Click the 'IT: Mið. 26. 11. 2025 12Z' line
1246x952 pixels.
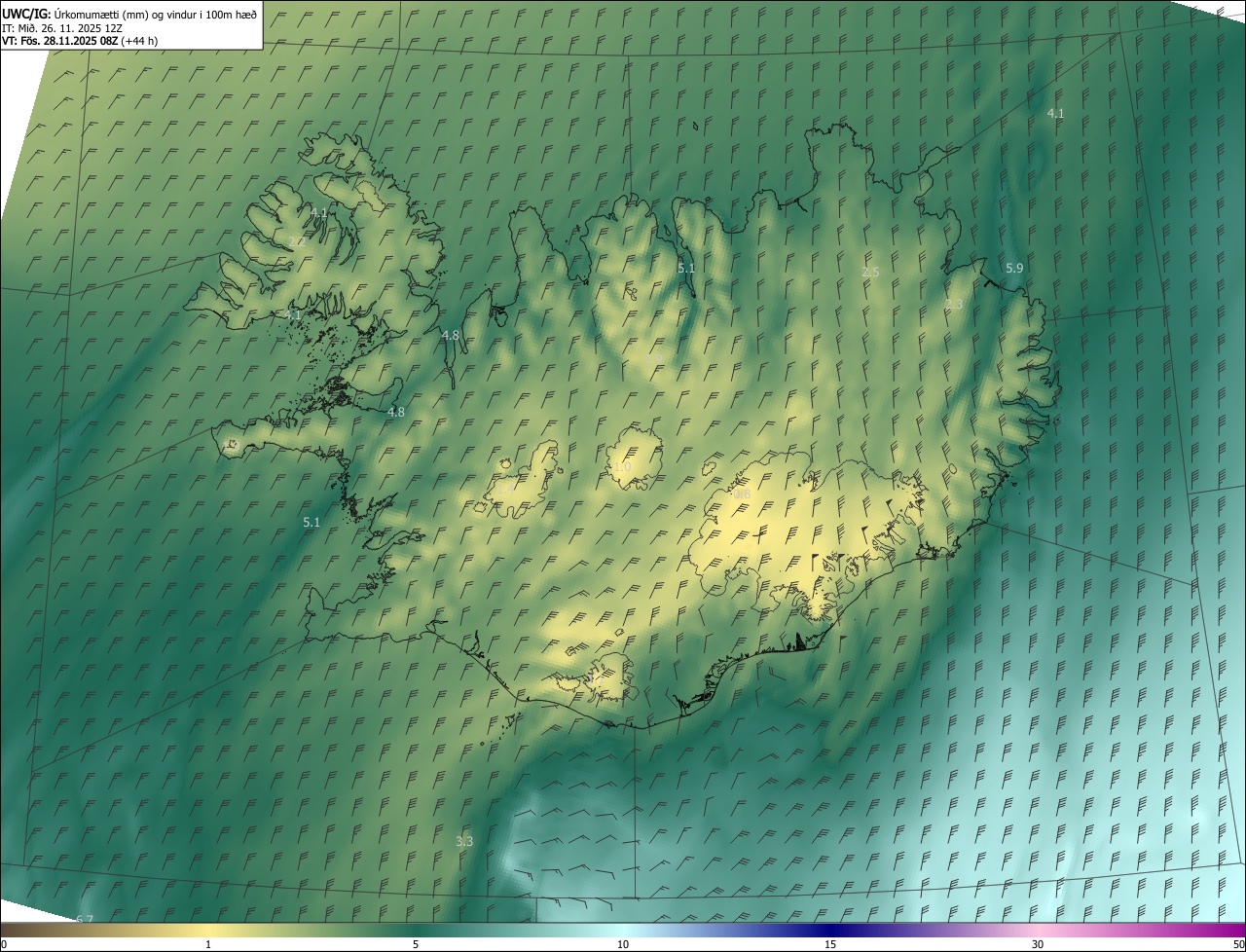(61, 27)
